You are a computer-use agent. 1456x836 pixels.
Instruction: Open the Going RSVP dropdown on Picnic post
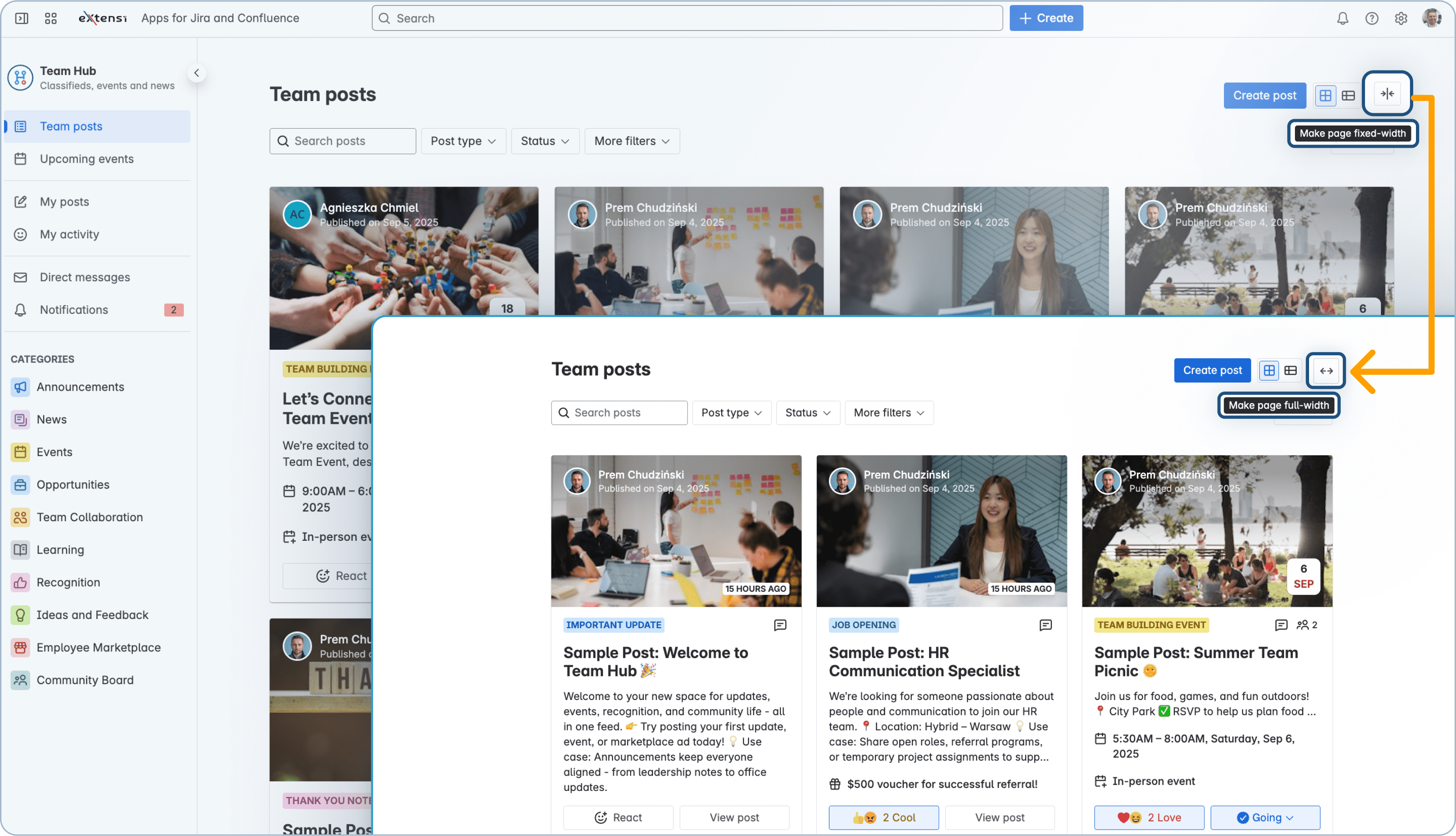[1265, 818]
